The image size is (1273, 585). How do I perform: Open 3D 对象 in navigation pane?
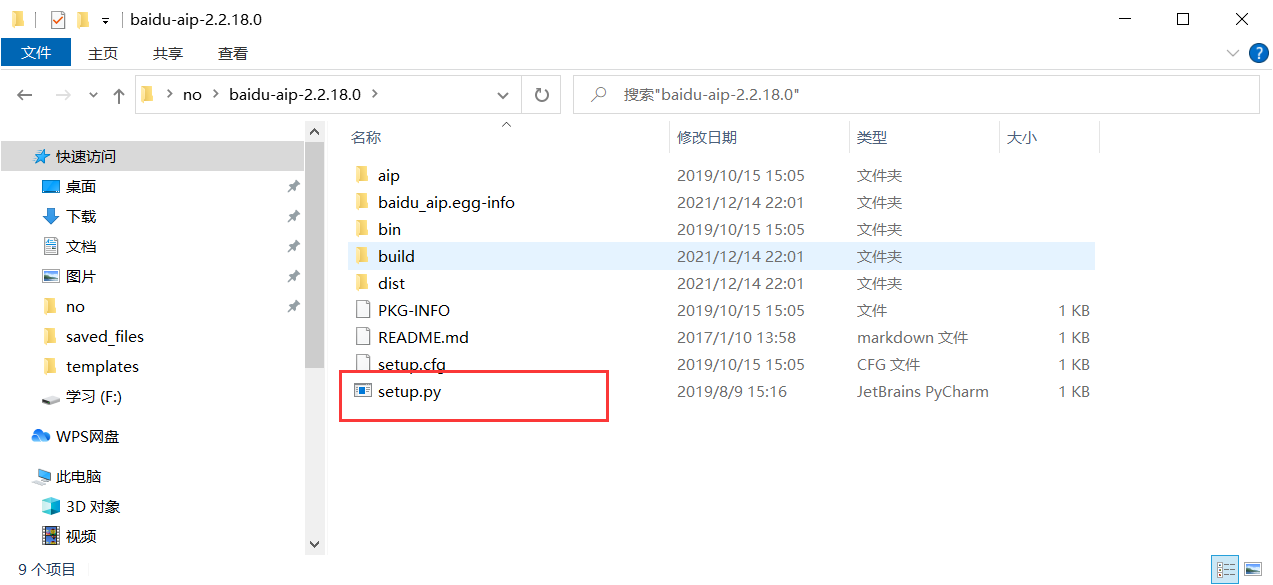point(93,507)
